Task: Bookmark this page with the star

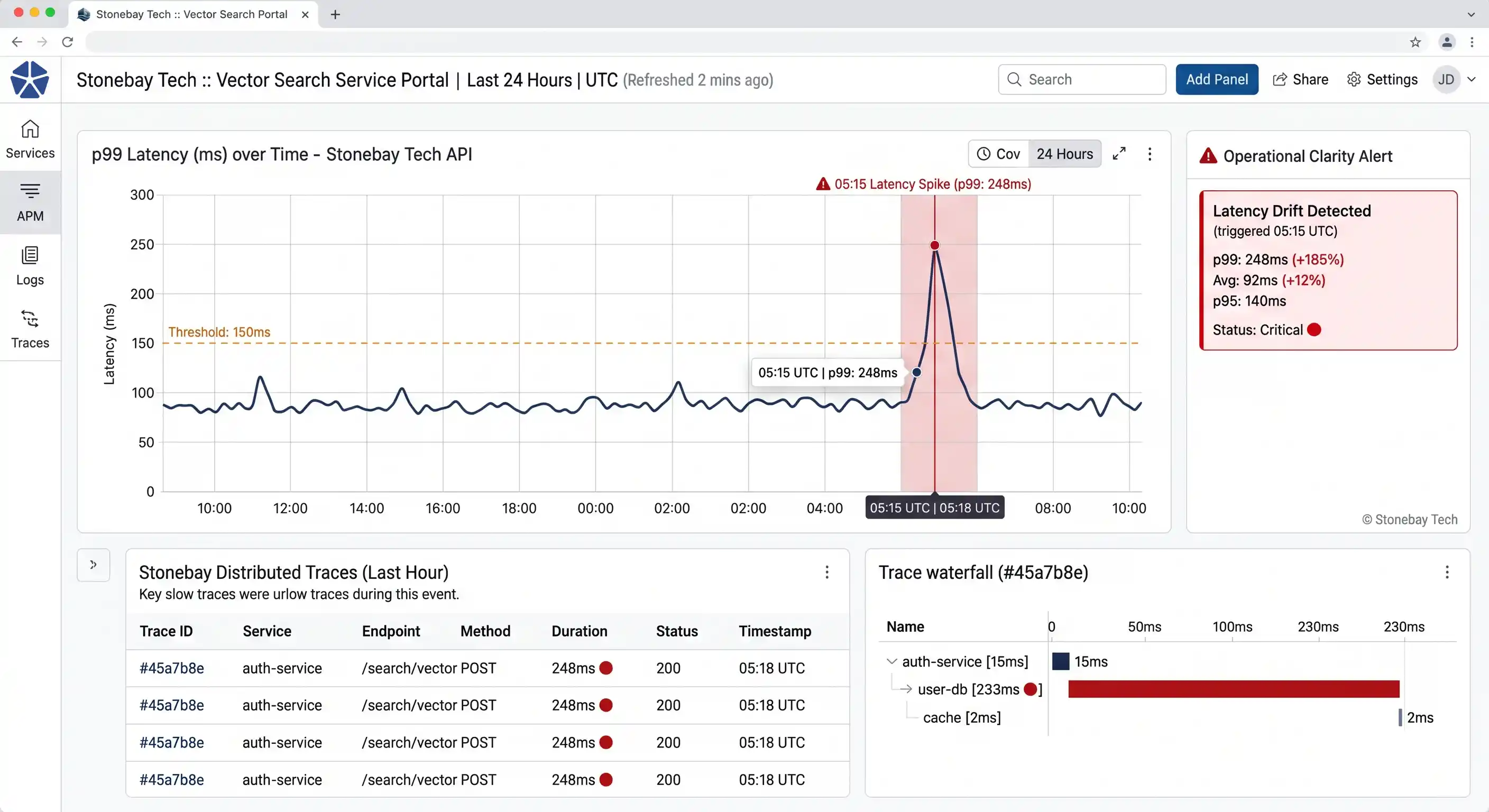Action: coord(1415,42)
